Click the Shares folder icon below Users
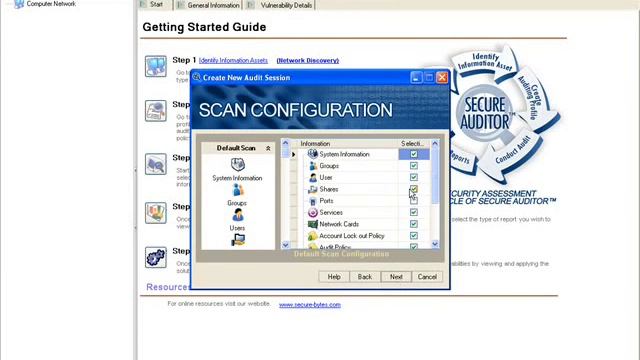640x360 pixels. pyautogui.click(x=238, y=240)
